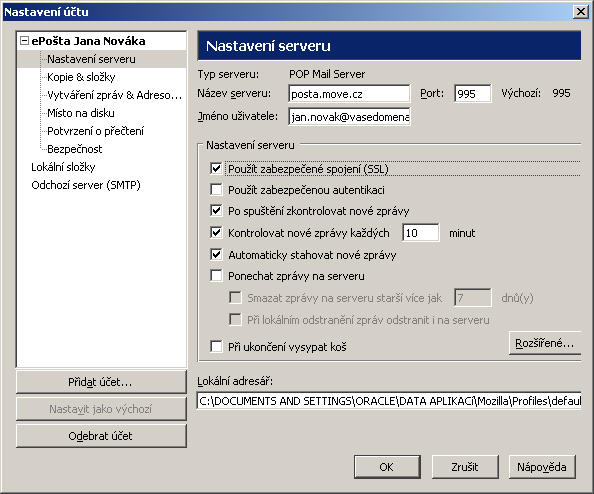This screenshot has height=494, width=594.
Task: Click the Odebrat účet button
Action: tap(101, 436)
